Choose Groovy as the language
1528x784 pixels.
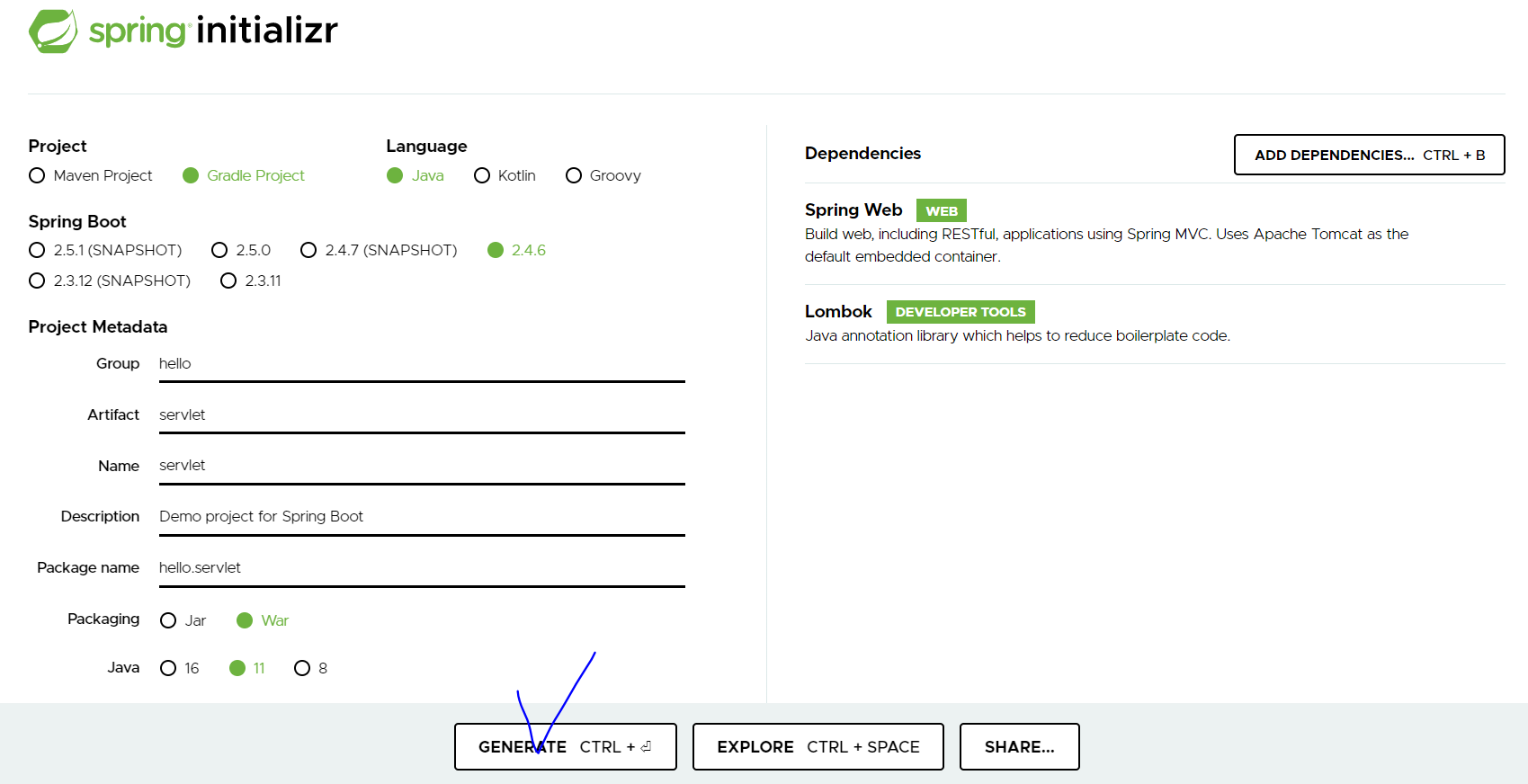pos(574,175)
